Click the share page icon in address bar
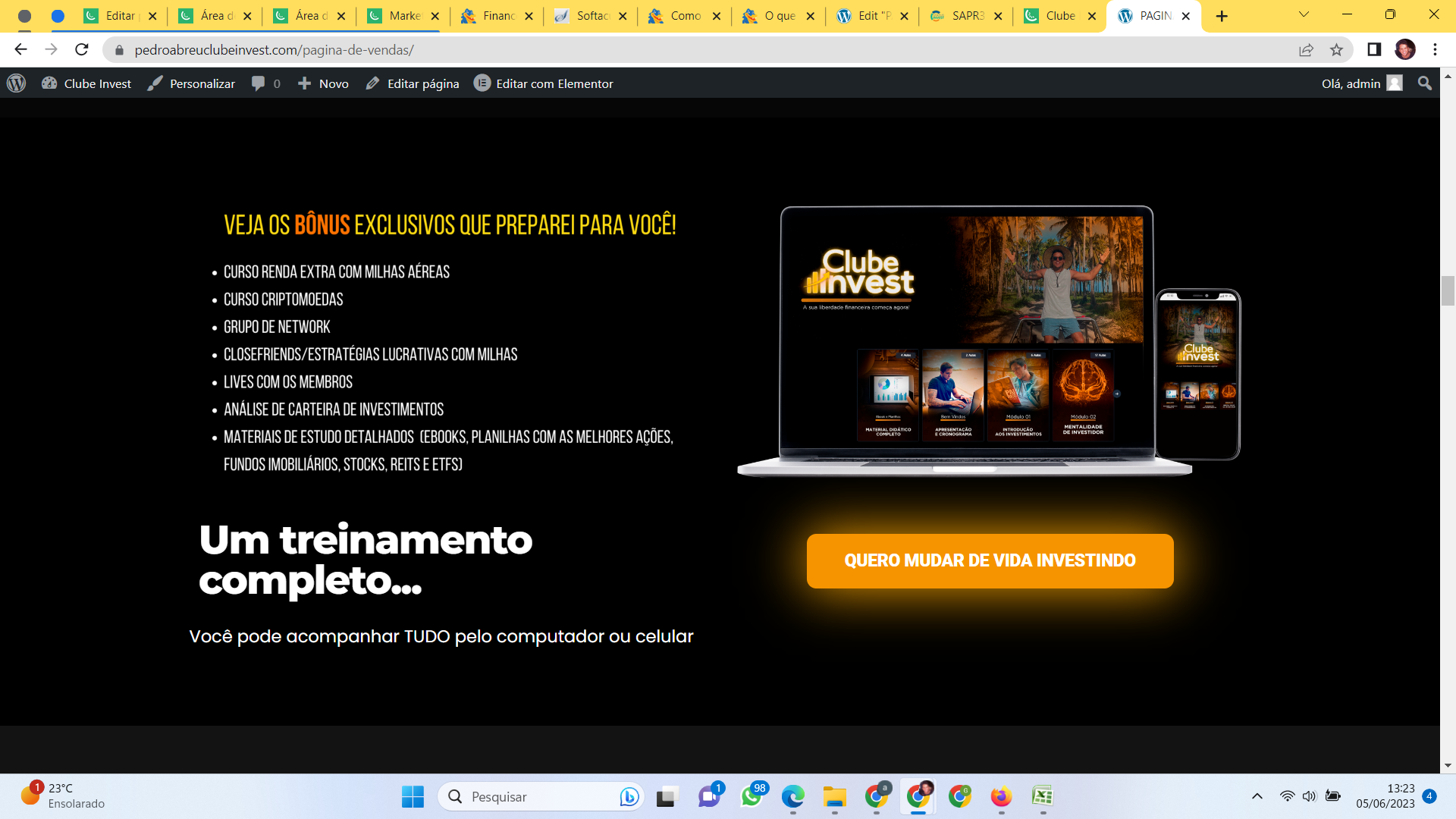This screenshot has width=1456, height=819. [x=1306, y=50]
